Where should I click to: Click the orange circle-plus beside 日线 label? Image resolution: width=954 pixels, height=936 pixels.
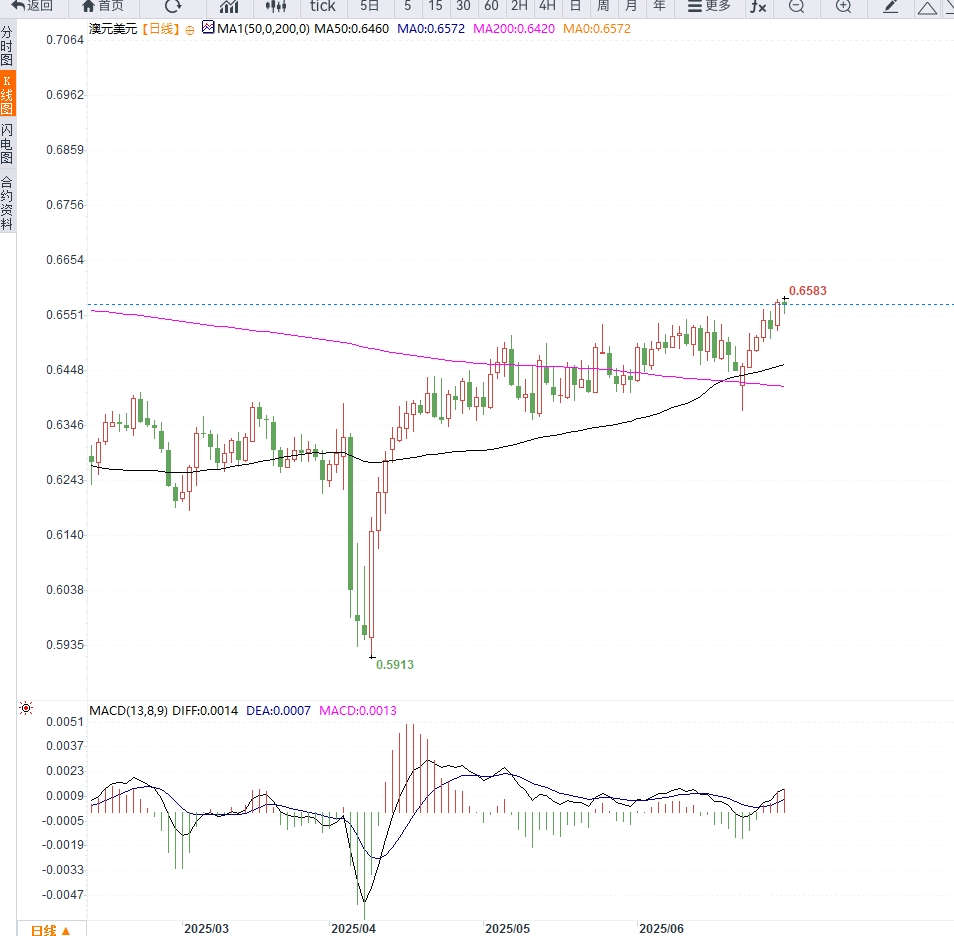tap(188, 30)
